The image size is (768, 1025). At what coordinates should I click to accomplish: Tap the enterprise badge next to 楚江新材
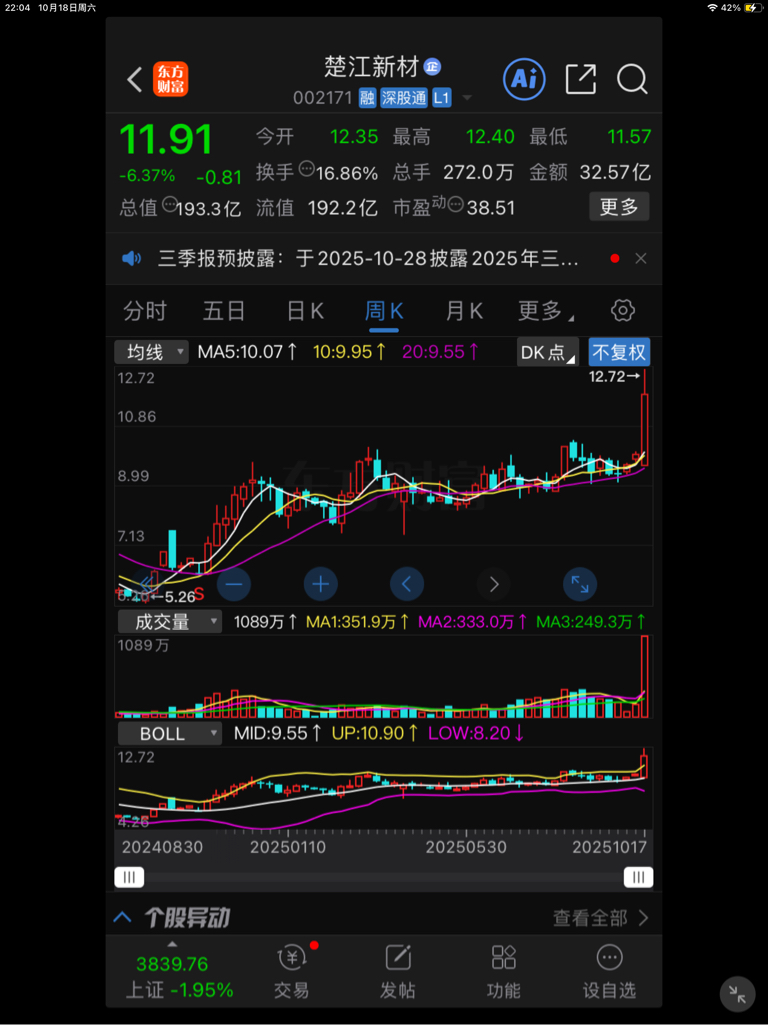pyautogui.click(x=432, y=66)
